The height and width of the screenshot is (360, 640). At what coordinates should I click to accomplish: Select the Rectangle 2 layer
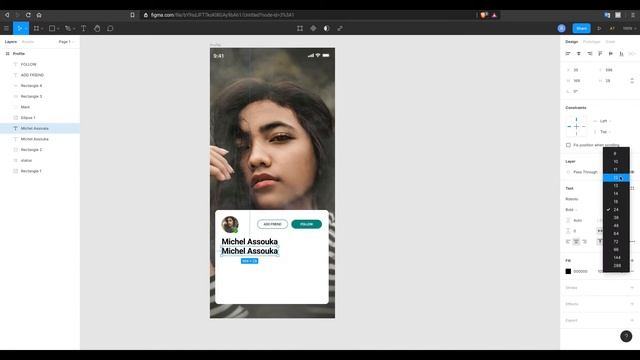40,150
